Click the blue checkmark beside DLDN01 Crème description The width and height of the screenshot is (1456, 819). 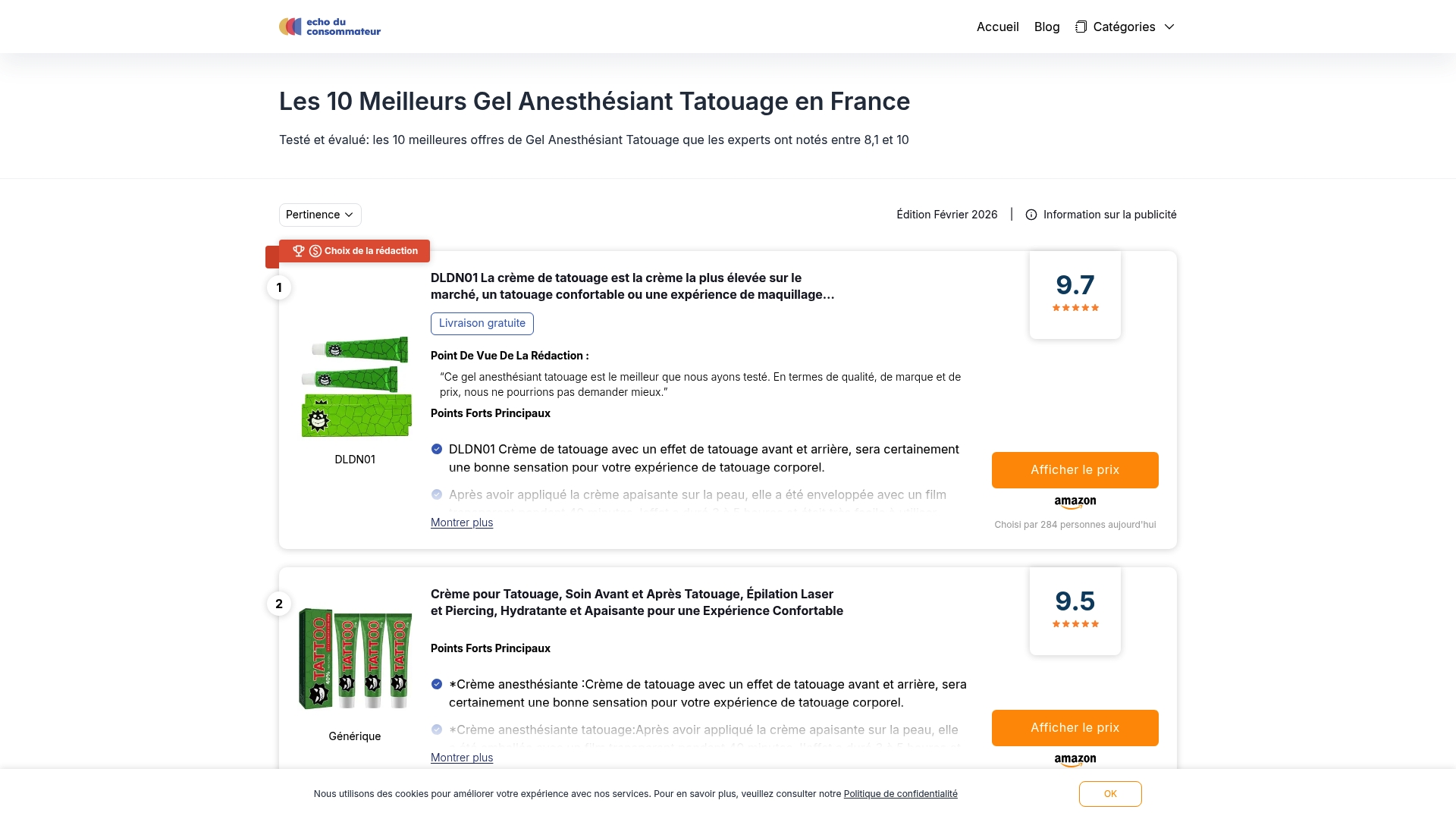tap(437, 449)
